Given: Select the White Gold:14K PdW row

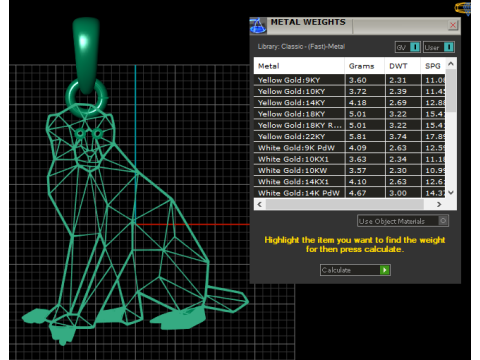Looking at the screenshot, I should point(350,193).
